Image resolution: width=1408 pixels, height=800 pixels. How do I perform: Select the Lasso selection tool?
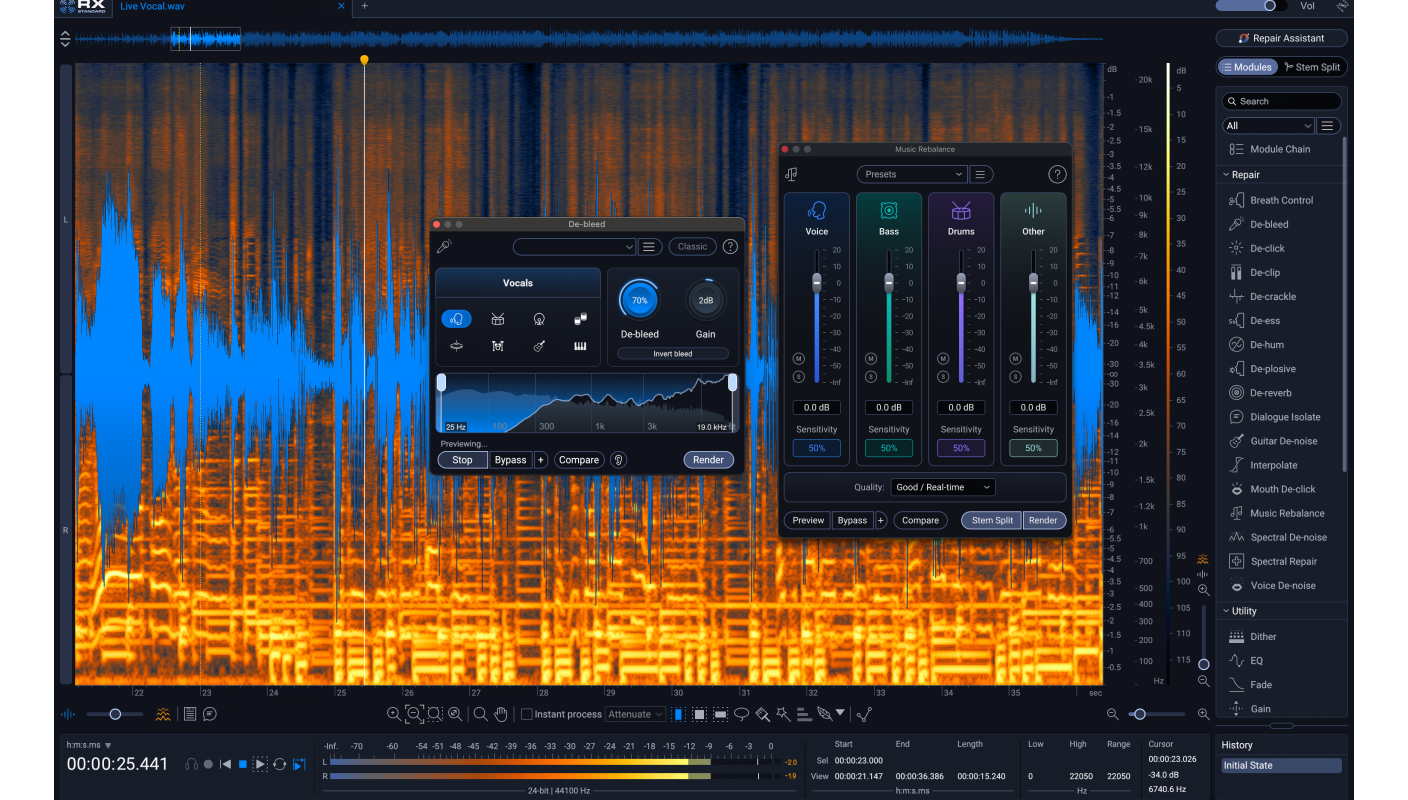point(742,714)
